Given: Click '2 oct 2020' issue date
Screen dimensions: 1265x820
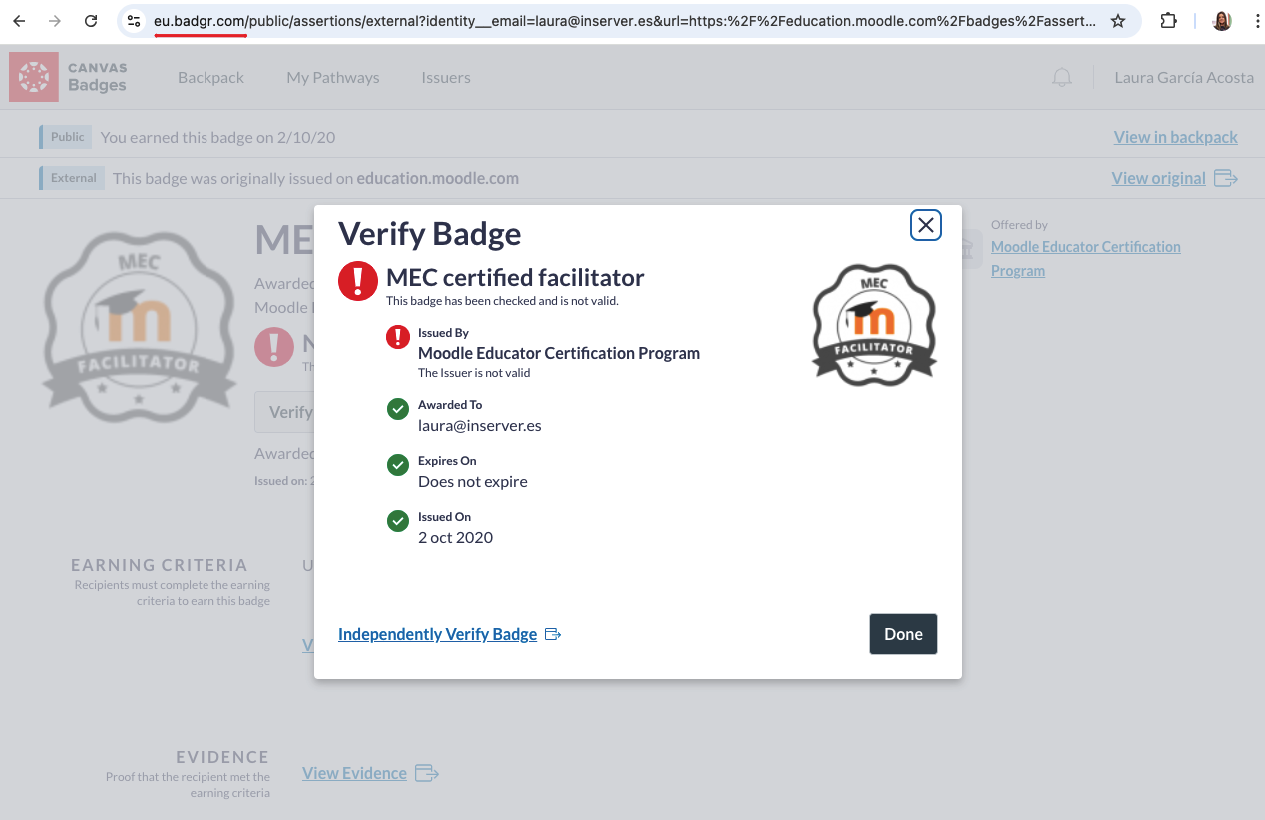Looking at the screenshot, I should coord(455,537).
